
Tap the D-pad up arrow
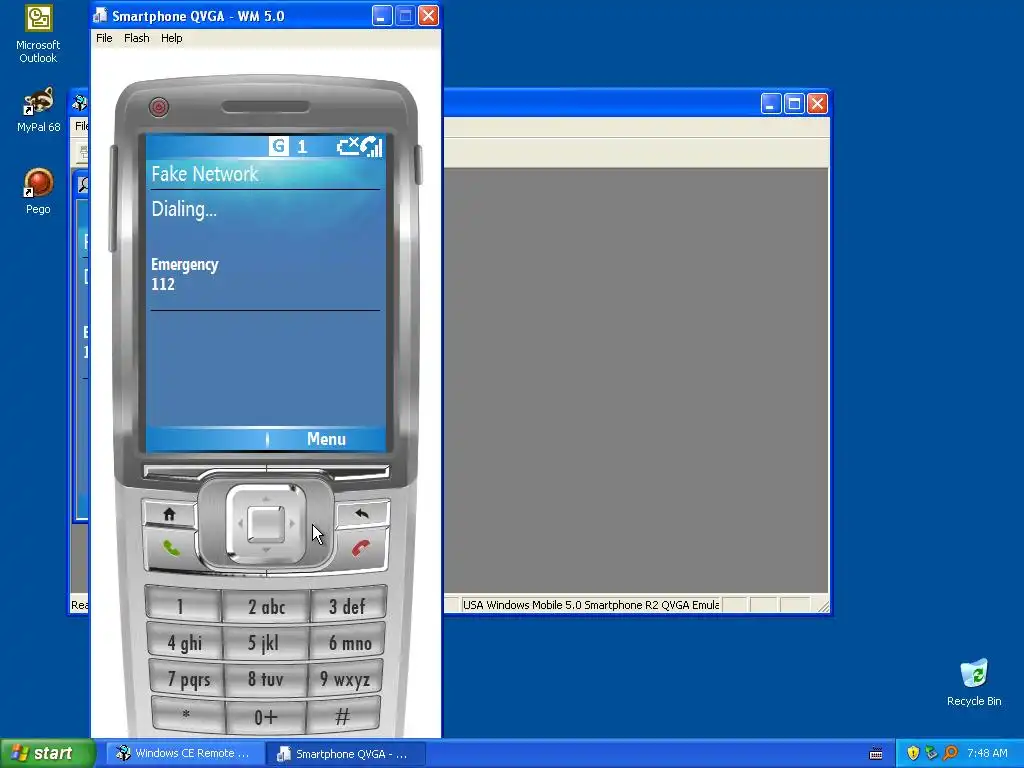[266, 498]
